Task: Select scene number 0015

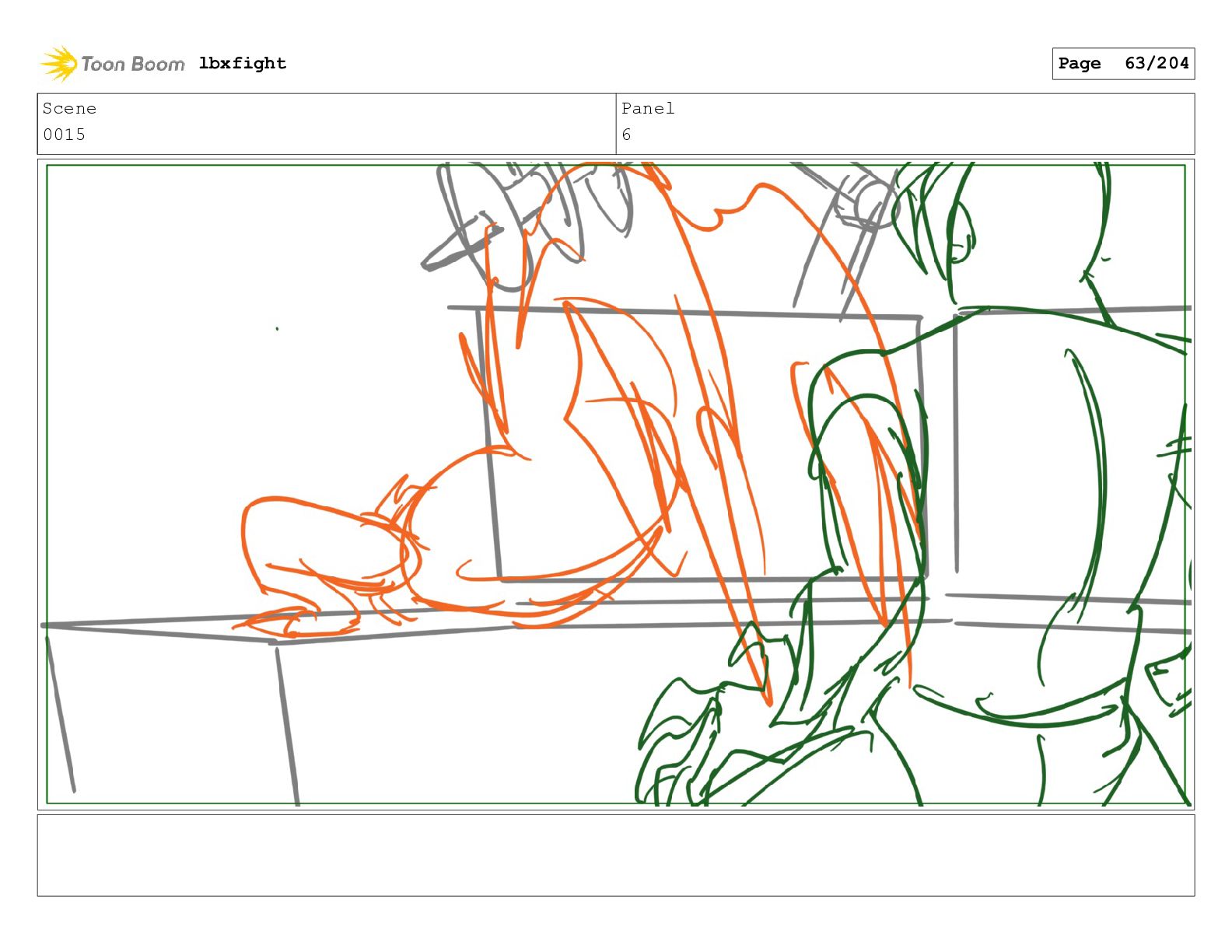Action: (x=65, y=135)
